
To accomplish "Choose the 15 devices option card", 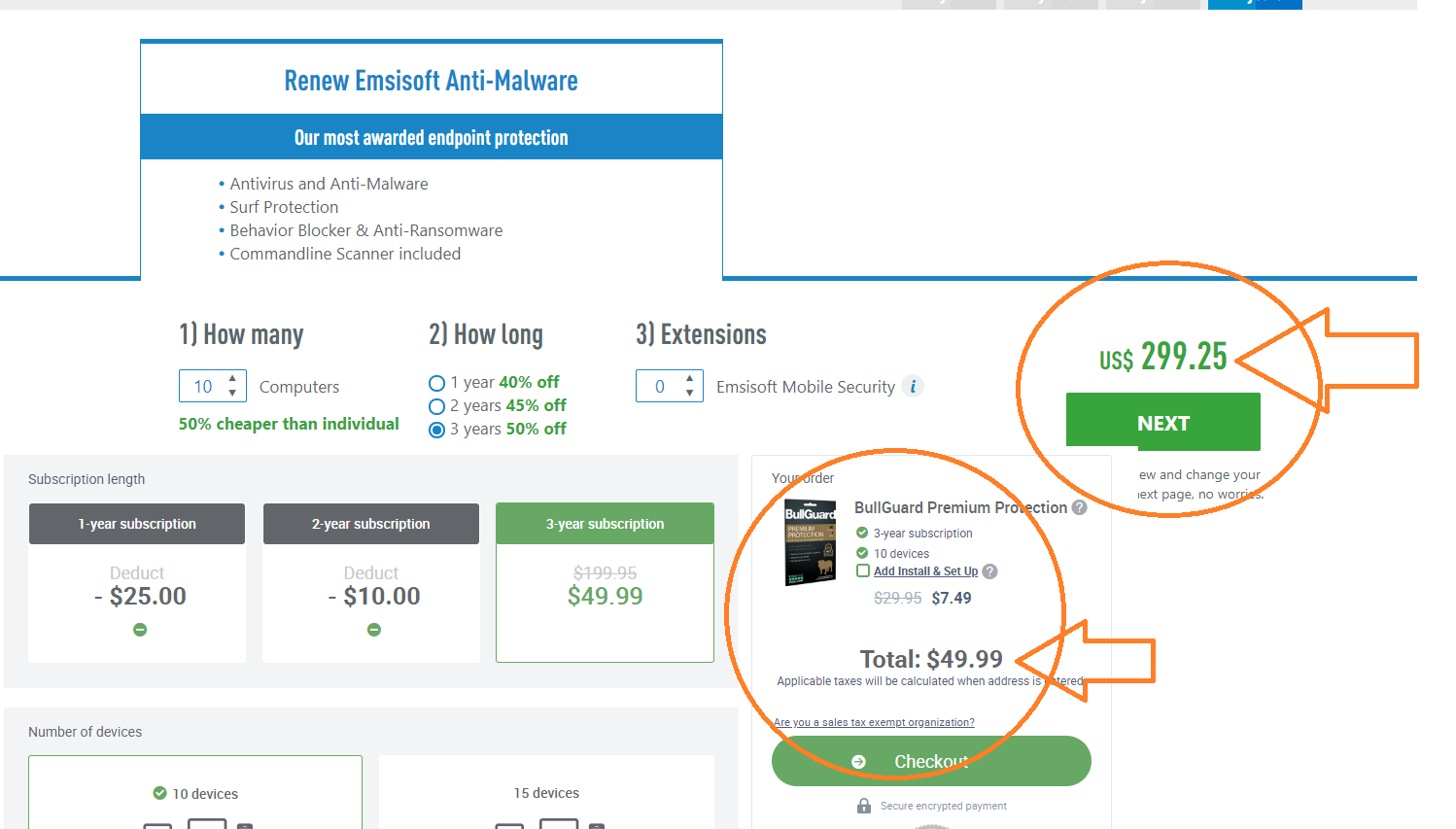I will 546,793.
